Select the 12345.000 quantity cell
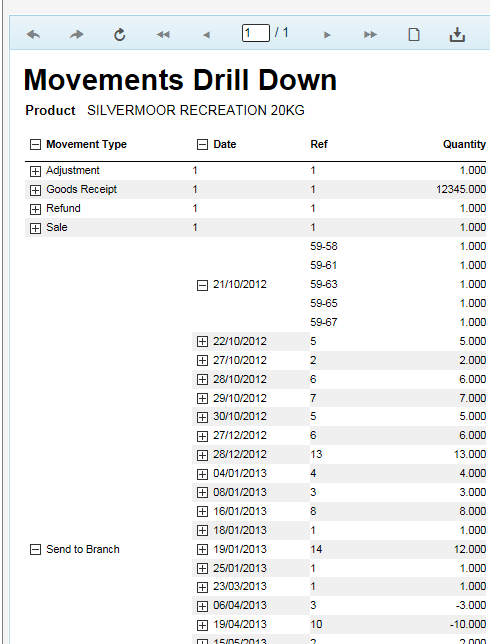492x644 pixels. 461,189
